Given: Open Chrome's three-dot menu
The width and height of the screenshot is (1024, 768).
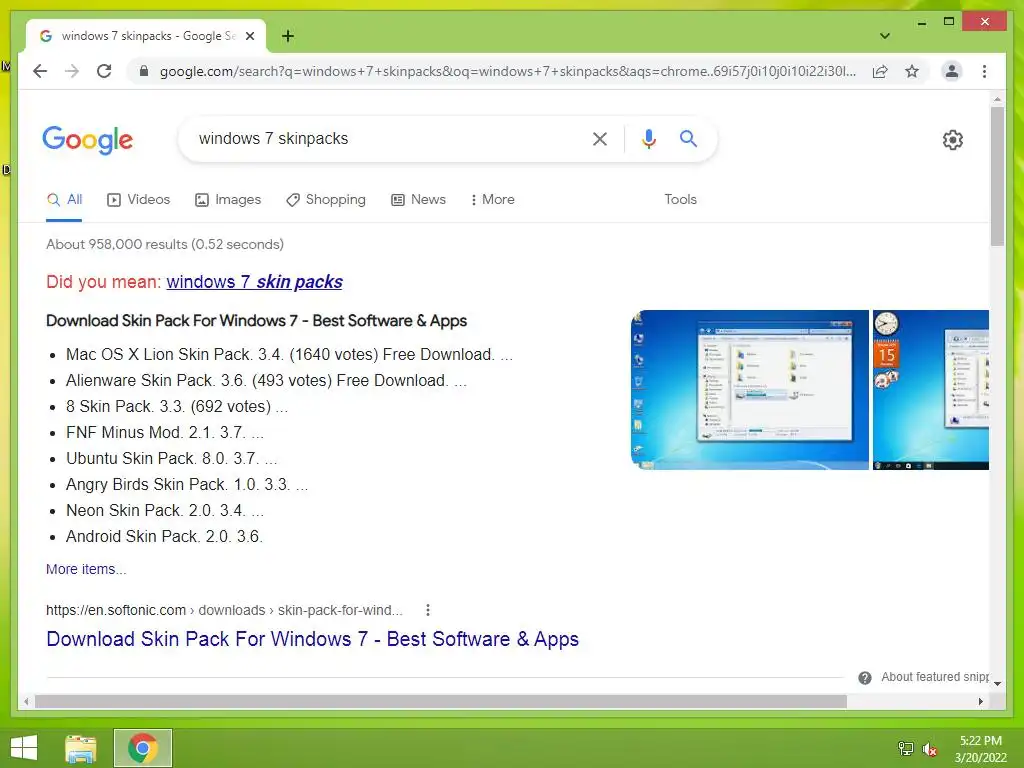Looking at the screenshot, I should coord(984,71).
